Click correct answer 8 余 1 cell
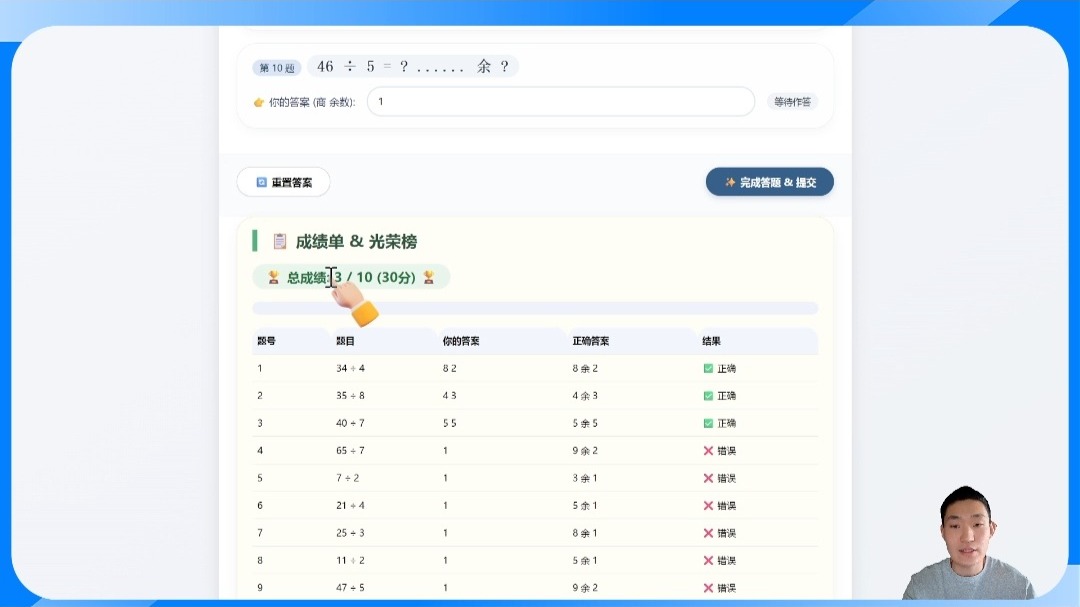This screenshot has height=607, width=1080. click(585, 533)
